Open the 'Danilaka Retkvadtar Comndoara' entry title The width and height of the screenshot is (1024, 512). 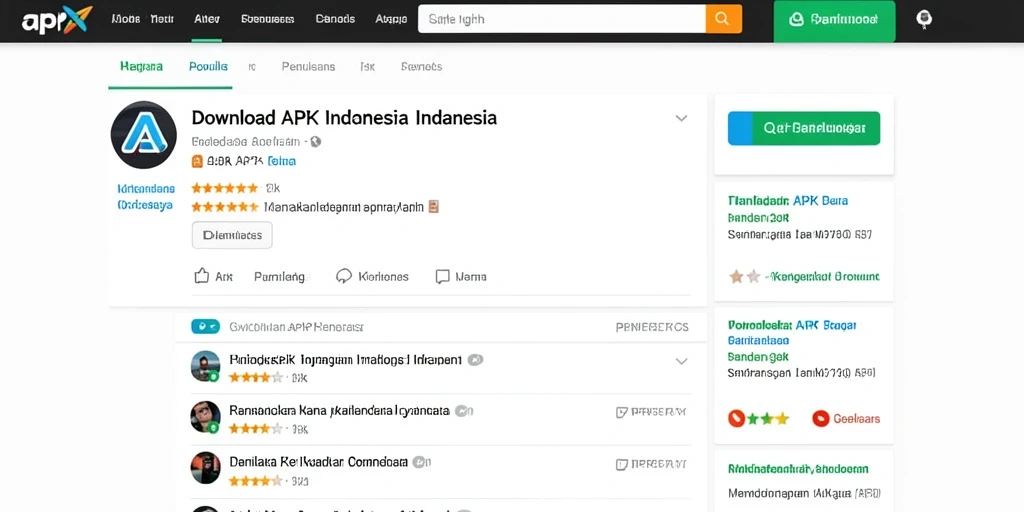point(319,462)
